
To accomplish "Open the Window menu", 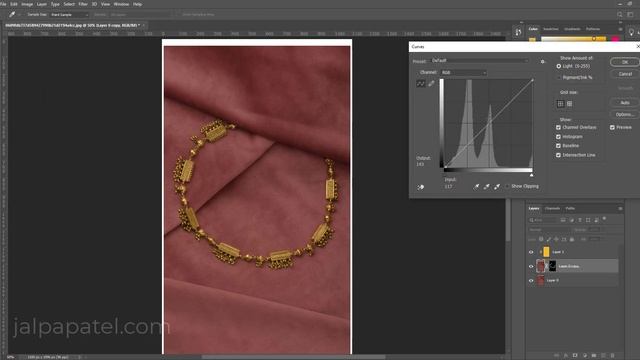I will tap(121, 4).
